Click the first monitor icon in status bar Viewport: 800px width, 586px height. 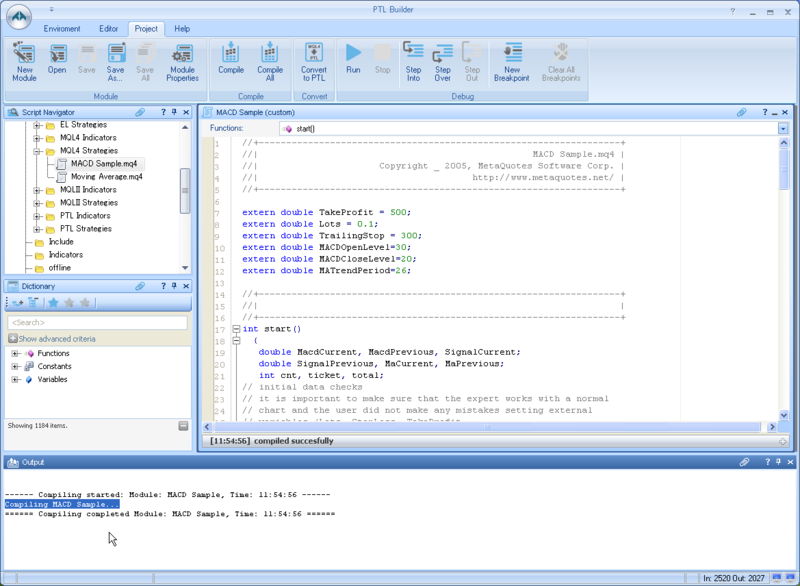777,578
